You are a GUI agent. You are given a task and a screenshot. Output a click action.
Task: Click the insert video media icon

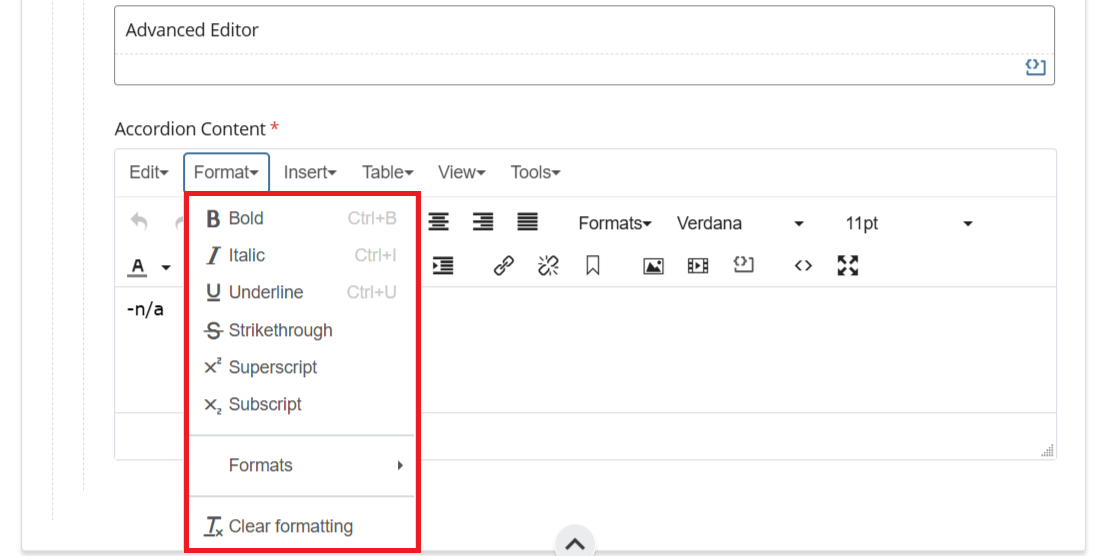click(698, 266)
